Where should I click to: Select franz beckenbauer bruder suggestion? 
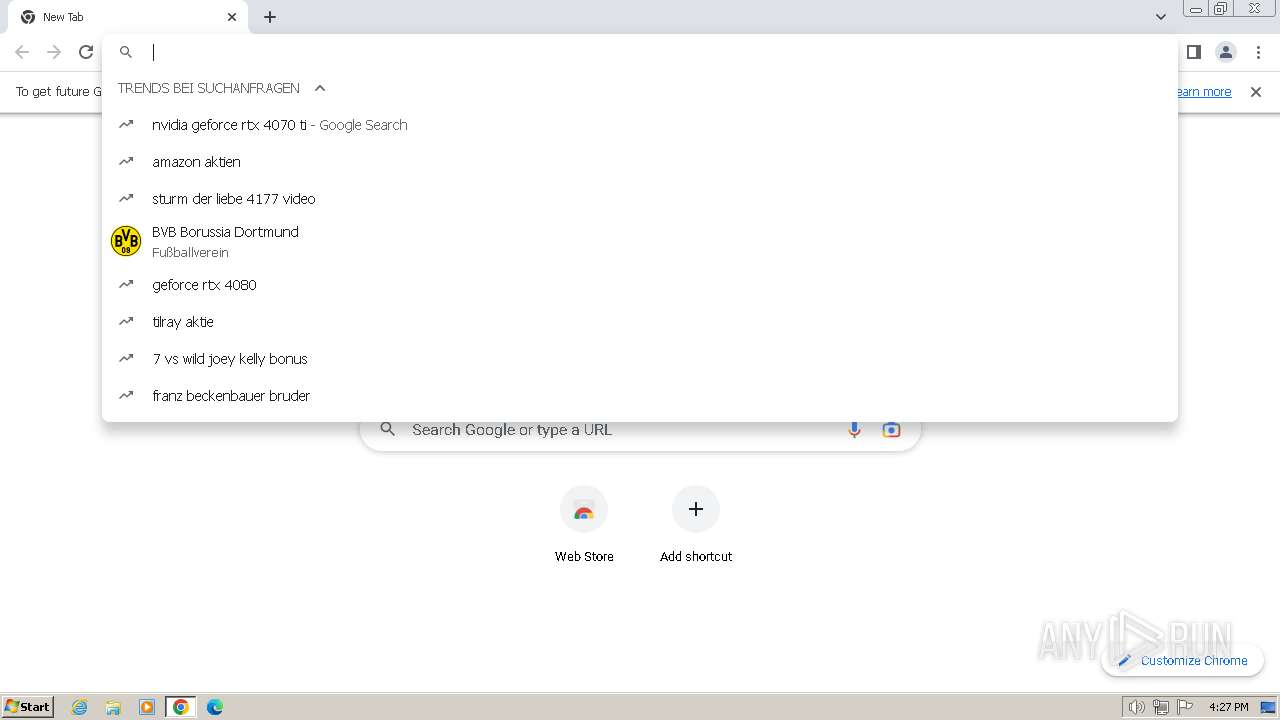[x=640, y=396]
